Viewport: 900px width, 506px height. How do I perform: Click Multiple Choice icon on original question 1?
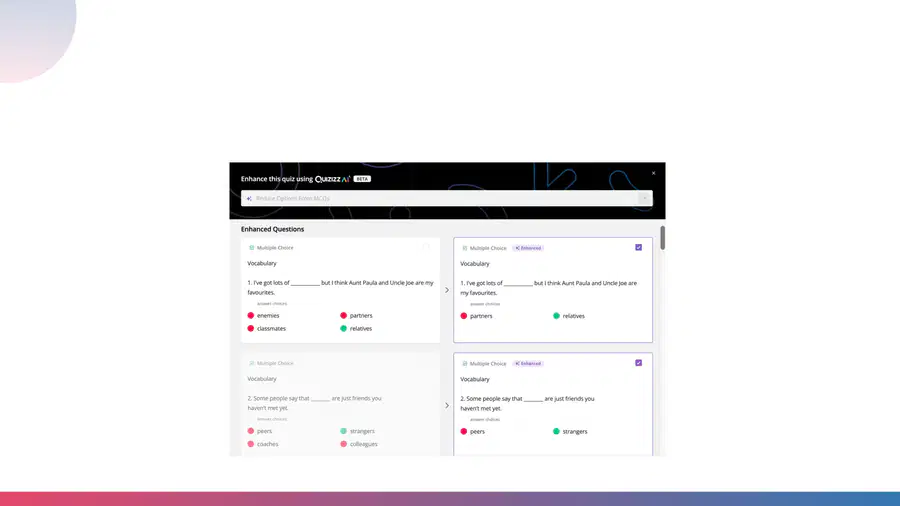[x=251, y=247]
